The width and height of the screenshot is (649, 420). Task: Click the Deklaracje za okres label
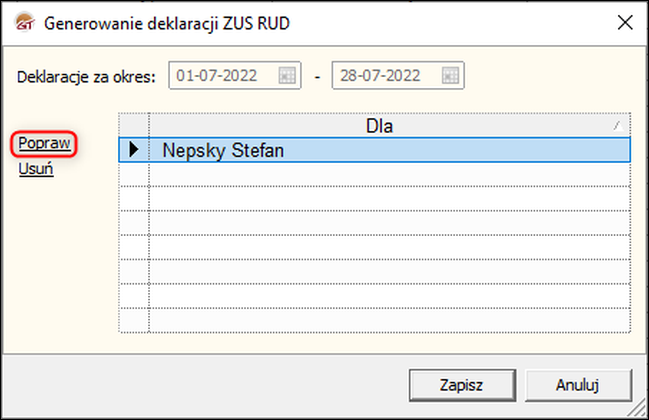(86, 77)
